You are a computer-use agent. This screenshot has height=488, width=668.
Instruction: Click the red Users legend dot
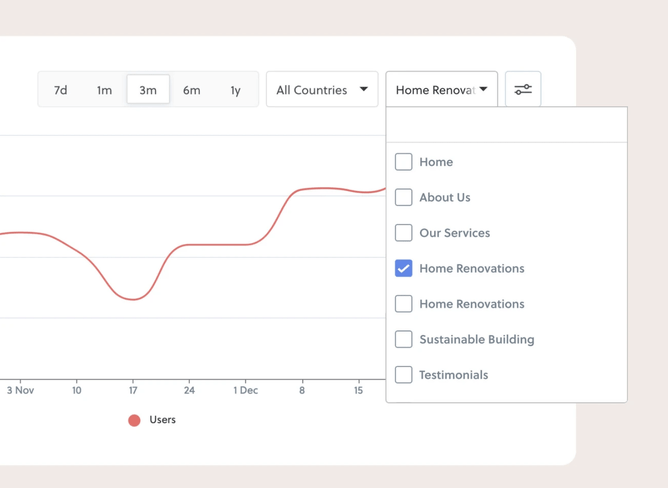134,420
